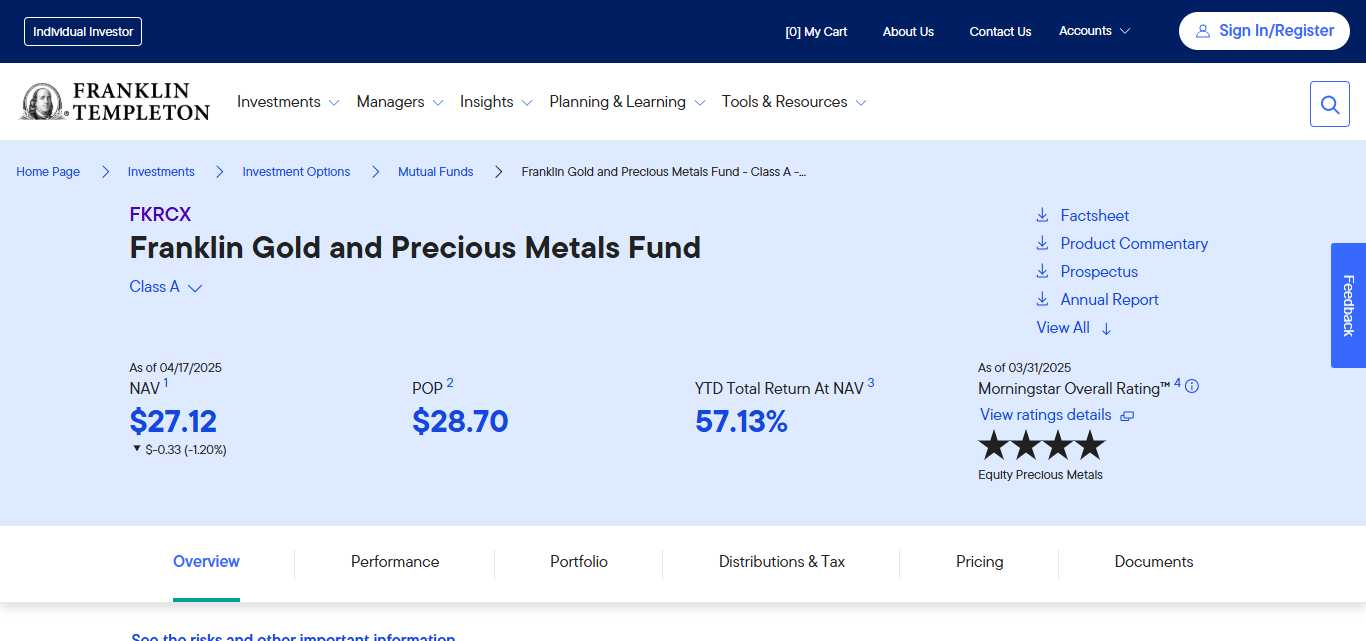This screenshot has width=1366, height=641.
Task: Select the Pricing tab
Action: [x=980, y=562]
